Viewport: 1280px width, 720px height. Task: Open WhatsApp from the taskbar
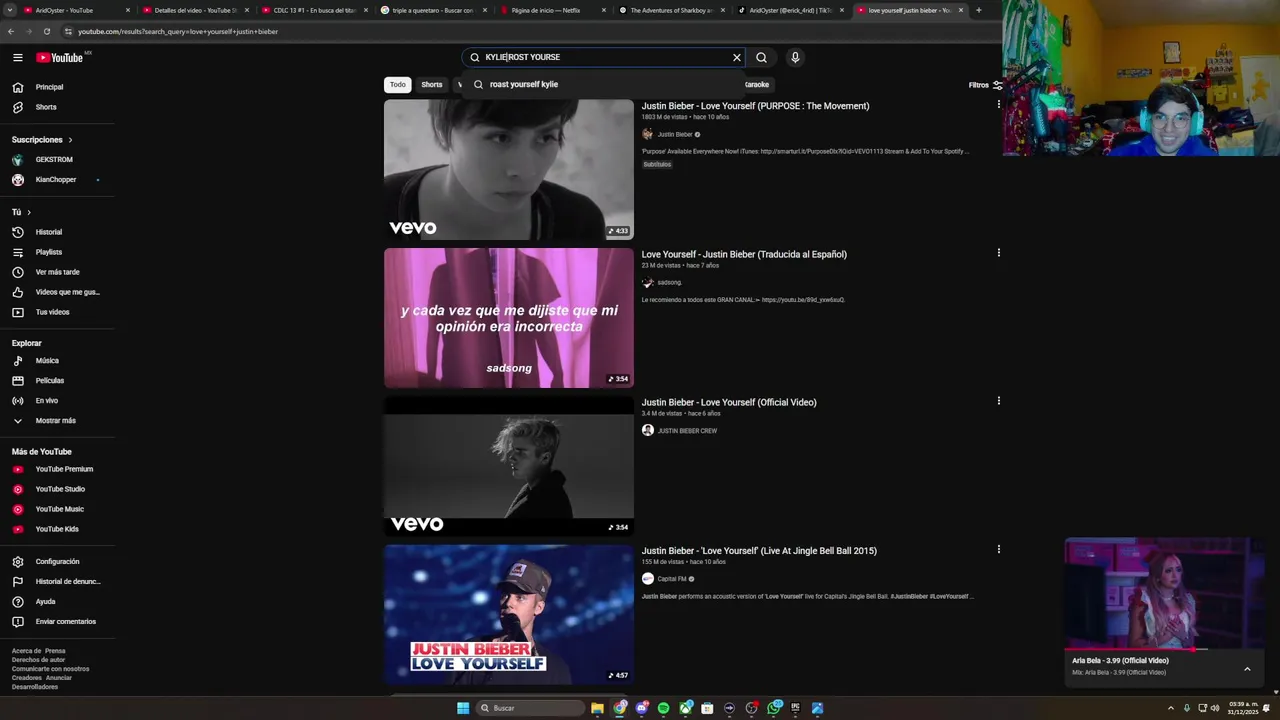pyautogui.click(x=774, y=708)
